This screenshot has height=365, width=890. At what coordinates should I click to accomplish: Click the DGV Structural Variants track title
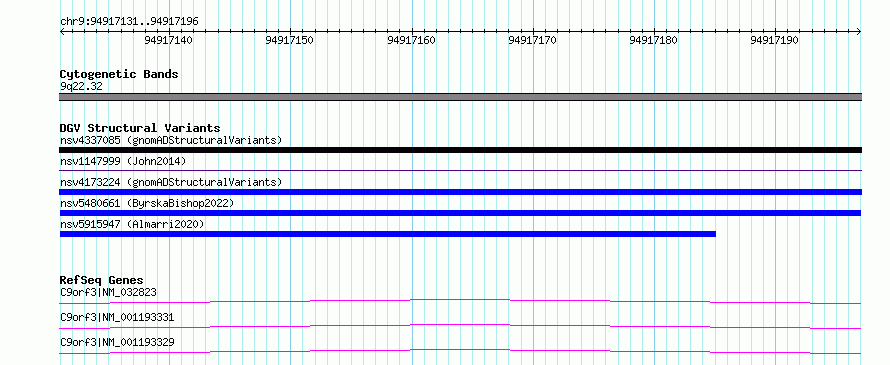(x=140, y=128)
